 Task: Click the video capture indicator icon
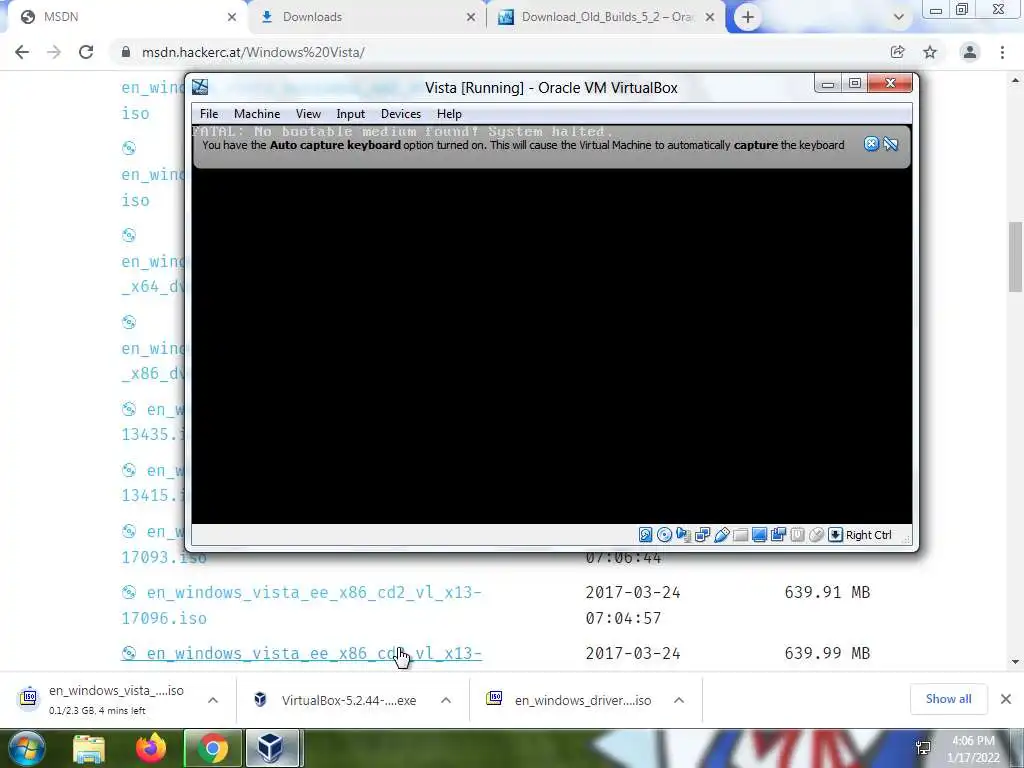pyautogui.click(x=778, y=535)
